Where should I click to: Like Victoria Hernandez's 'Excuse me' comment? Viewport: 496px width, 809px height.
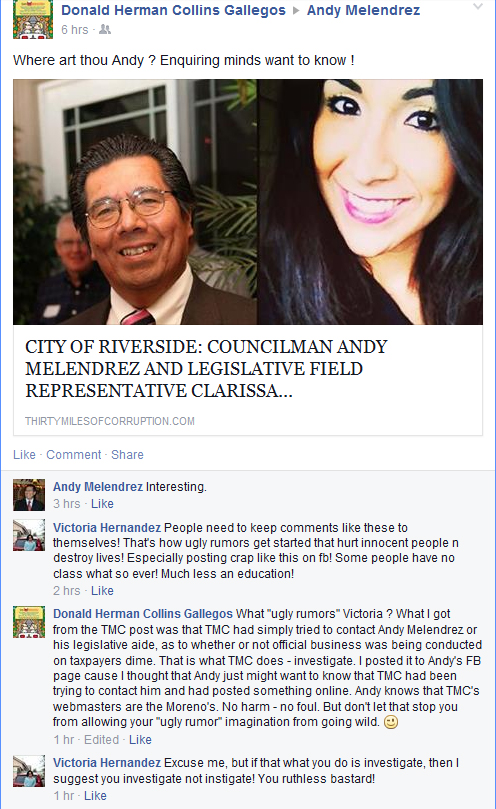[x=95, y=796]
